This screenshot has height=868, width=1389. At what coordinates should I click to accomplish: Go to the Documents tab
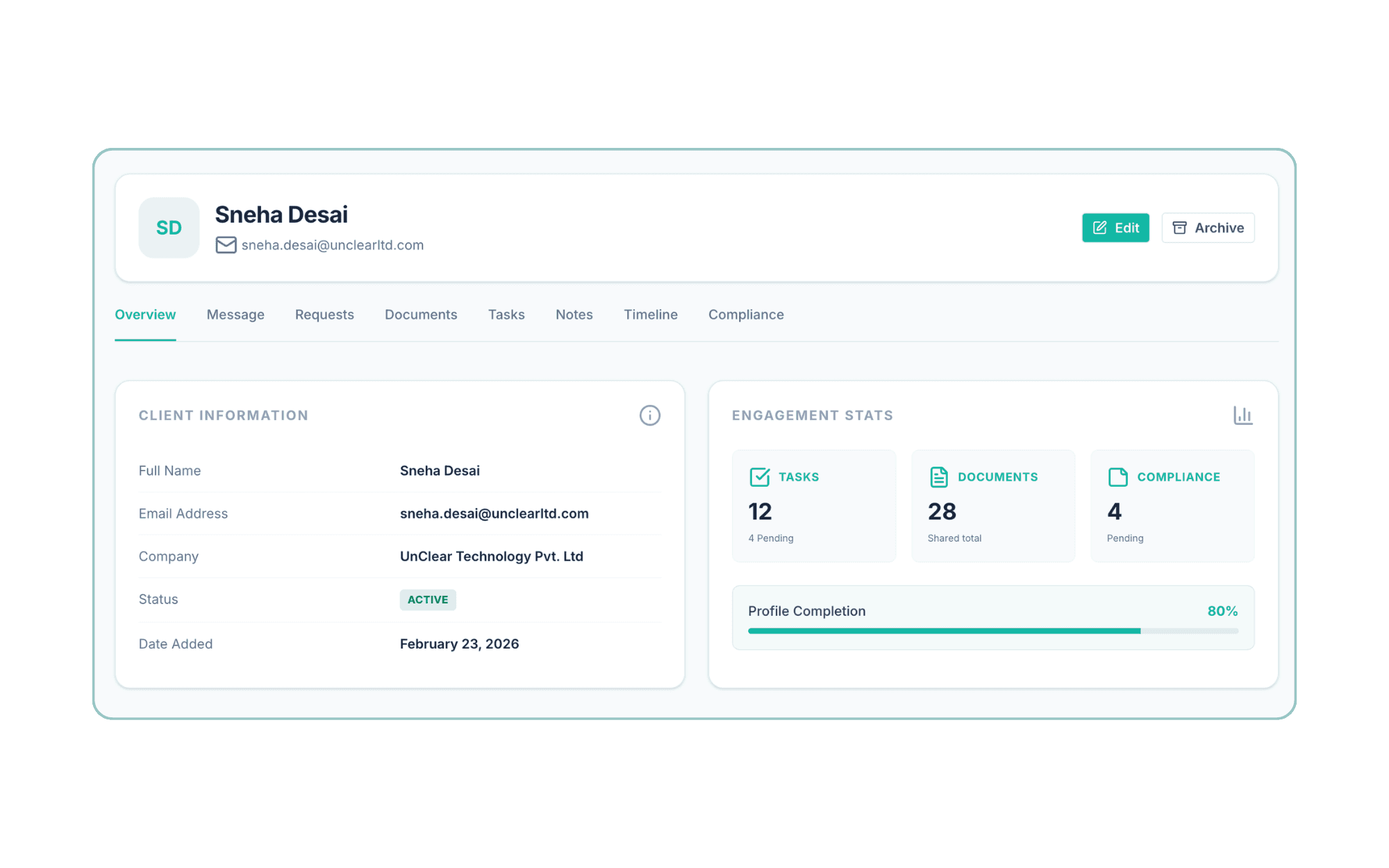click(x=421, y=315)
